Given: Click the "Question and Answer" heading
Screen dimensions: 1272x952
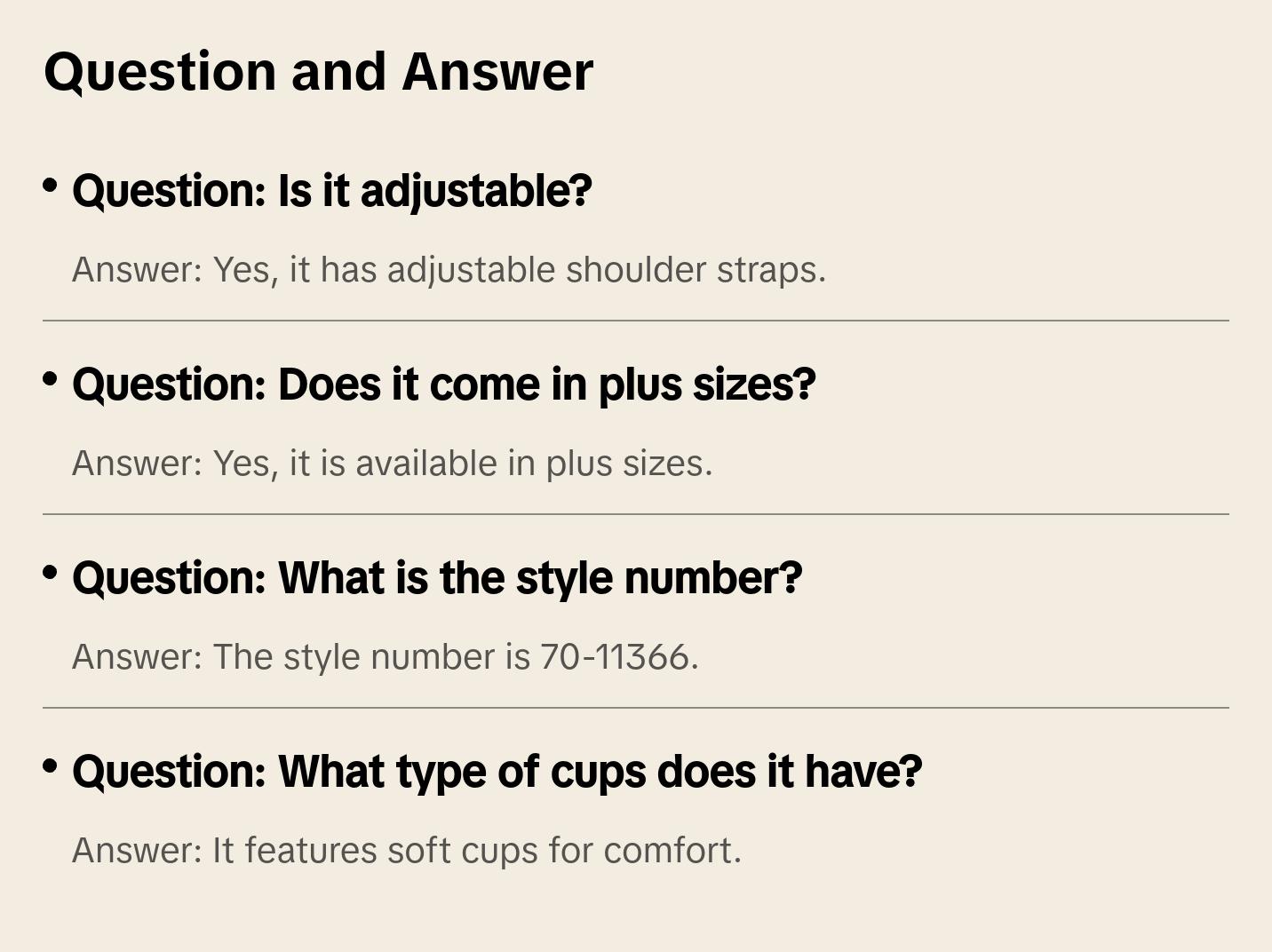Looking at the screenshot, I should click(318, 72).
